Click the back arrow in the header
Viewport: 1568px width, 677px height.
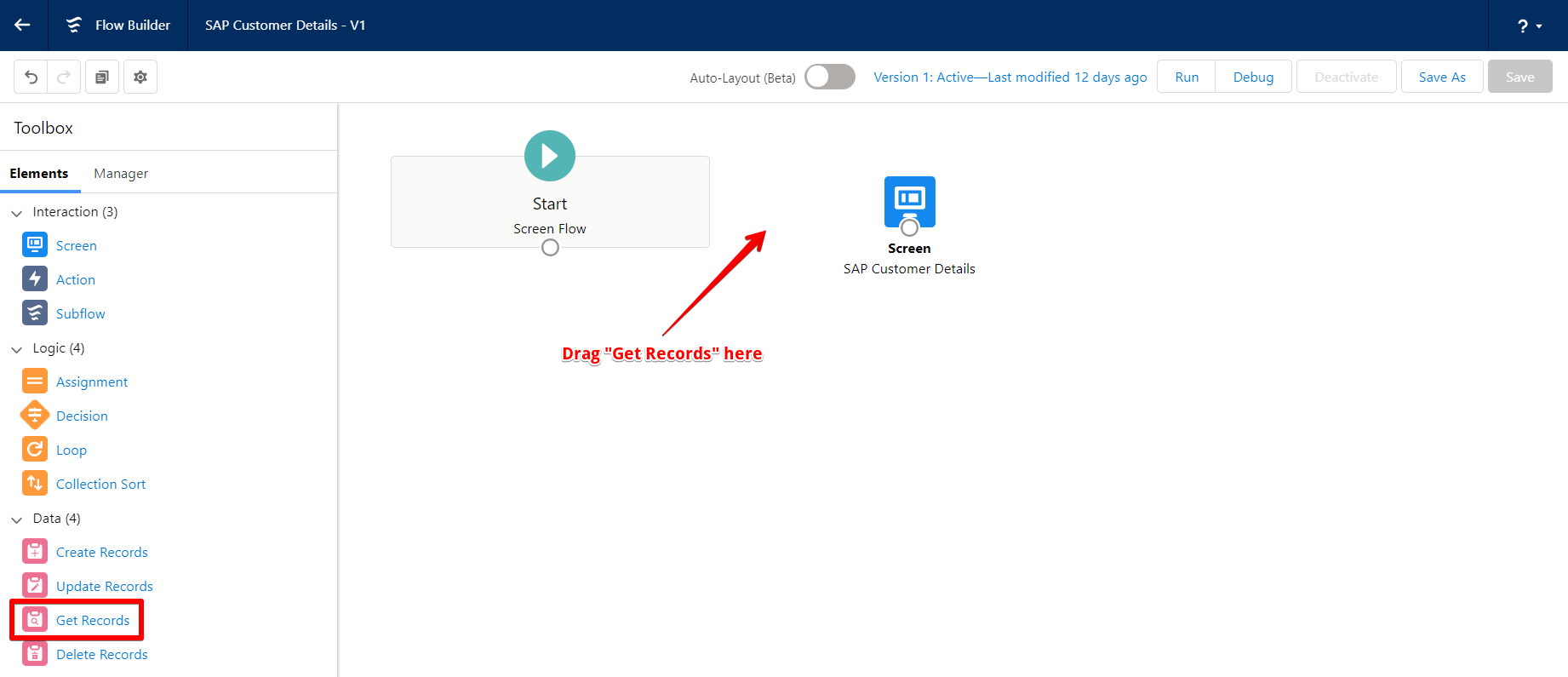23,25
